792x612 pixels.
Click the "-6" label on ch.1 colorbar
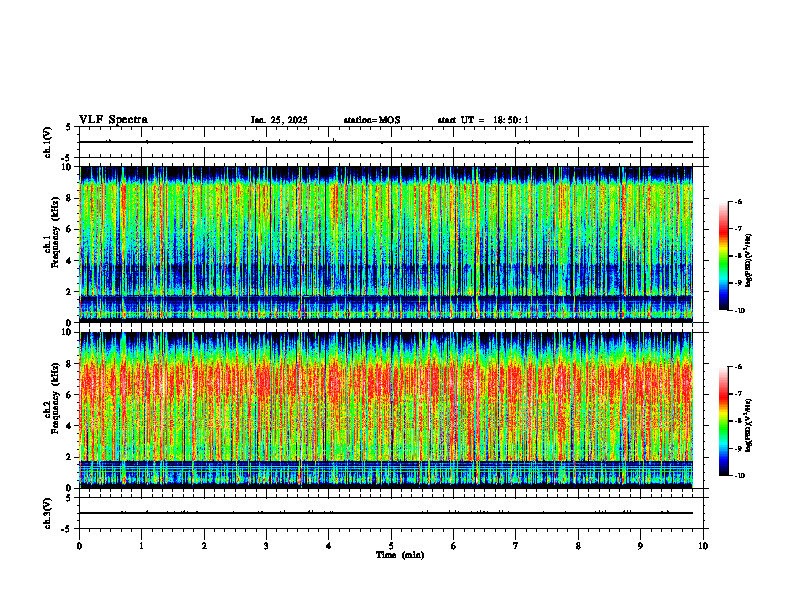738,202
